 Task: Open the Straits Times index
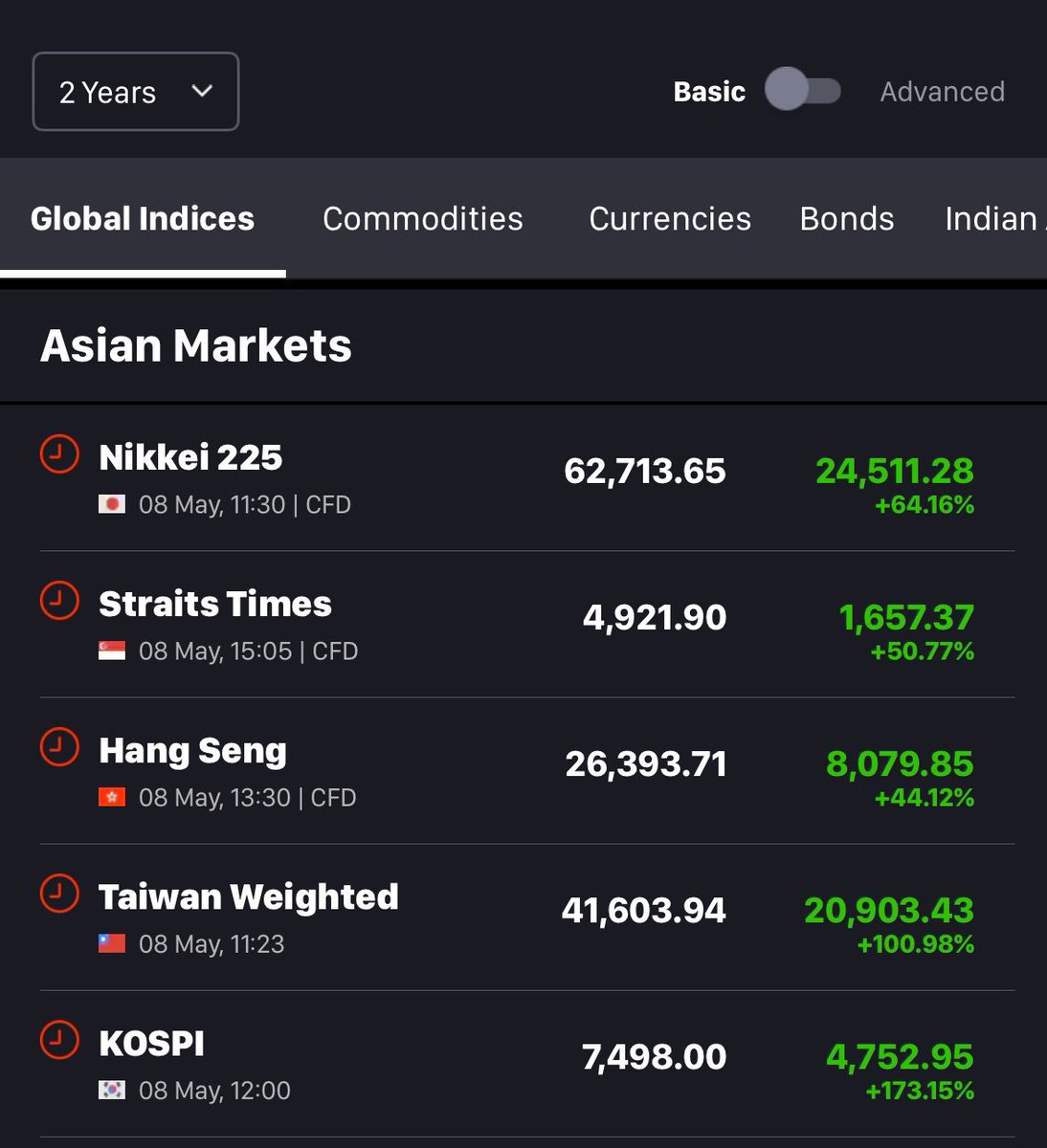tap(215, 604)
